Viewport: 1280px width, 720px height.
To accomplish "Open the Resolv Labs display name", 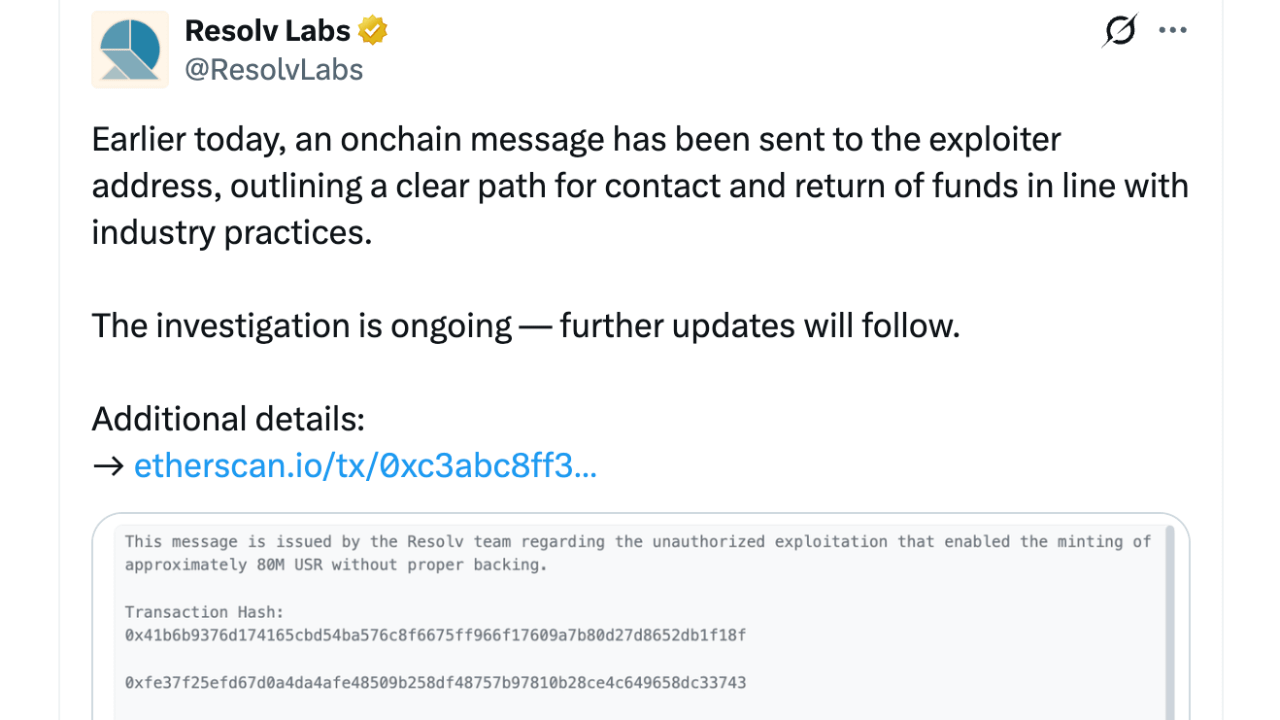I will click(x=267, y=31).
